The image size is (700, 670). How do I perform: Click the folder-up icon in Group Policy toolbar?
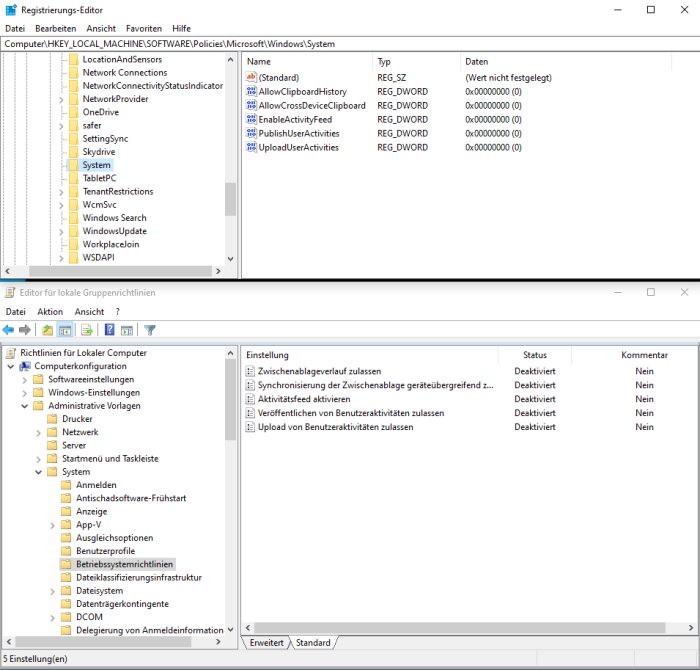(x=47, y=330)
